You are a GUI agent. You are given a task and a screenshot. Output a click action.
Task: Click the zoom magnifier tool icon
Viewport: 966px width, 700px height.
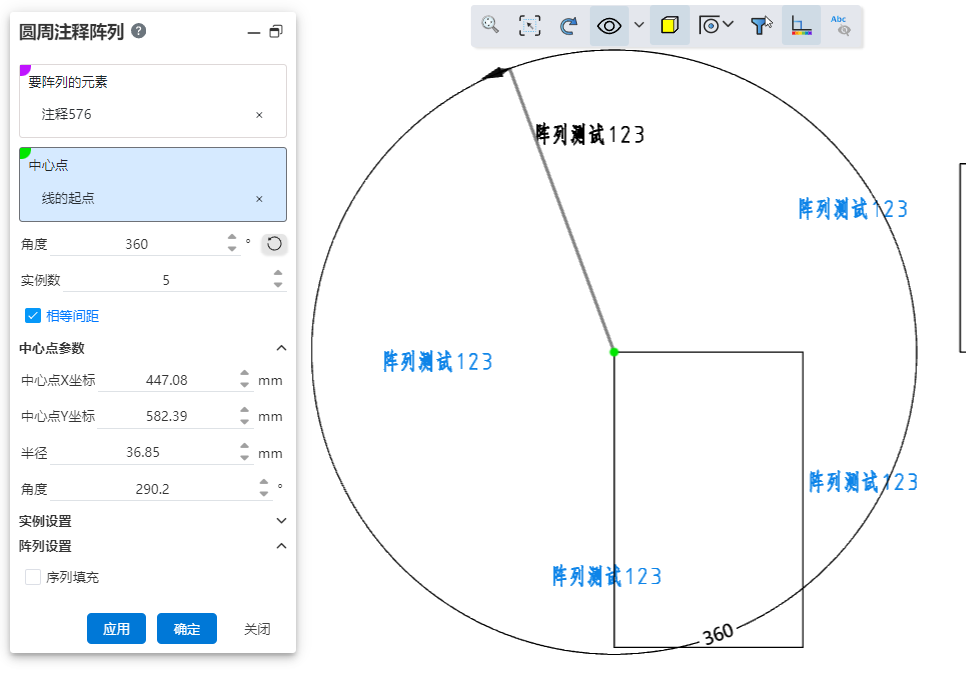490,25
